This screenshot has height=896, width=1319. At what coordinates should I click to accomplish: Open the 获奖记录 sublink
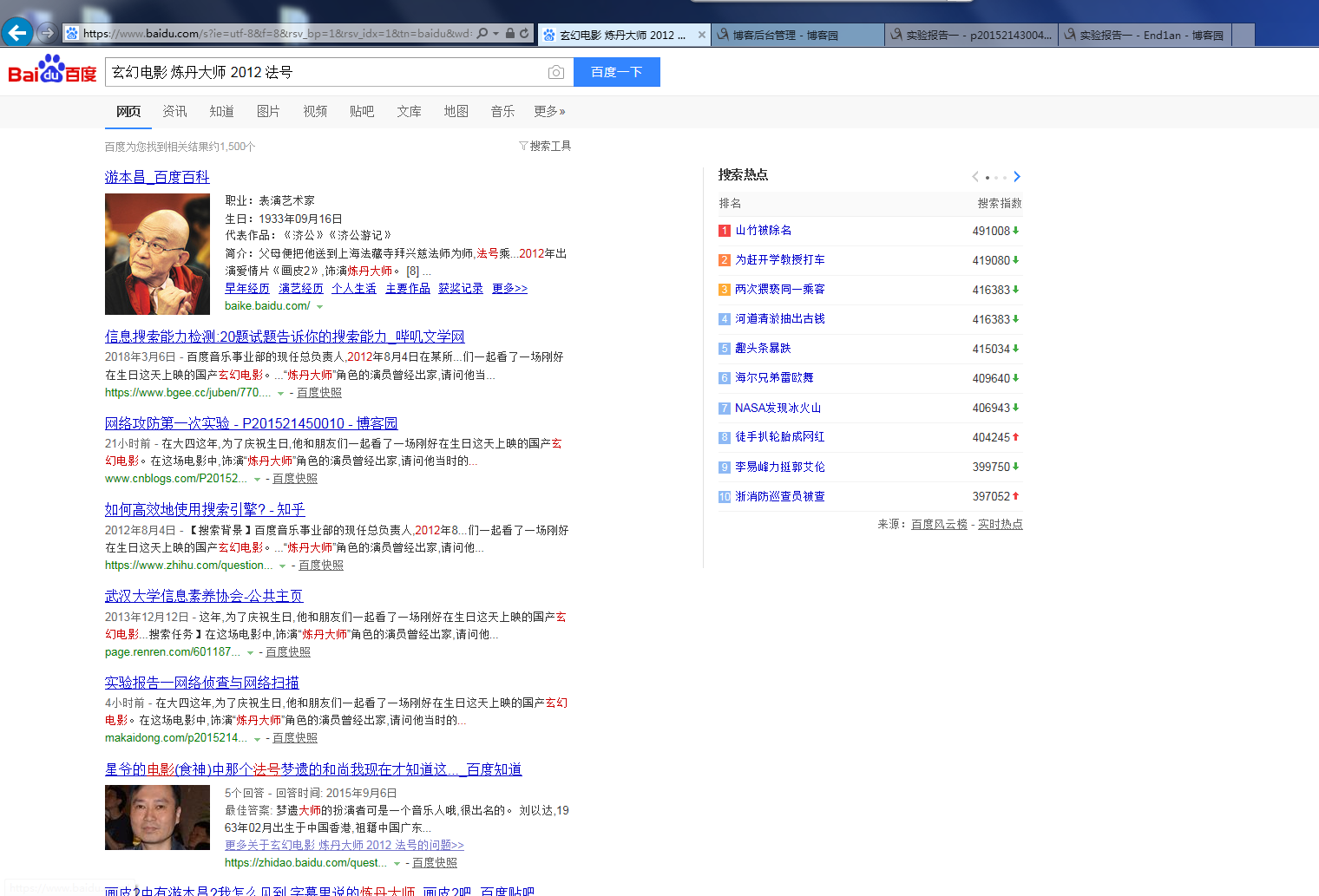461,288
